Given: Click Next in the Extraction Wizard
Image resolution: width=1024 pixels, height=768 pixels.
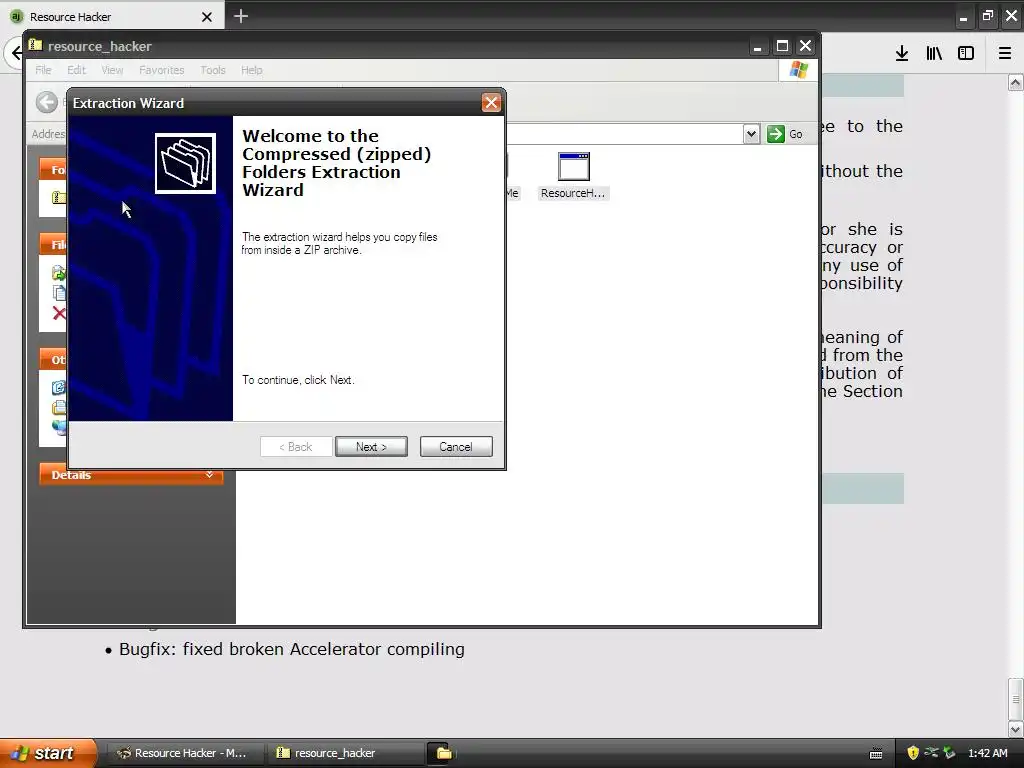Looking at the screenshot, I should tap(371, 447).
